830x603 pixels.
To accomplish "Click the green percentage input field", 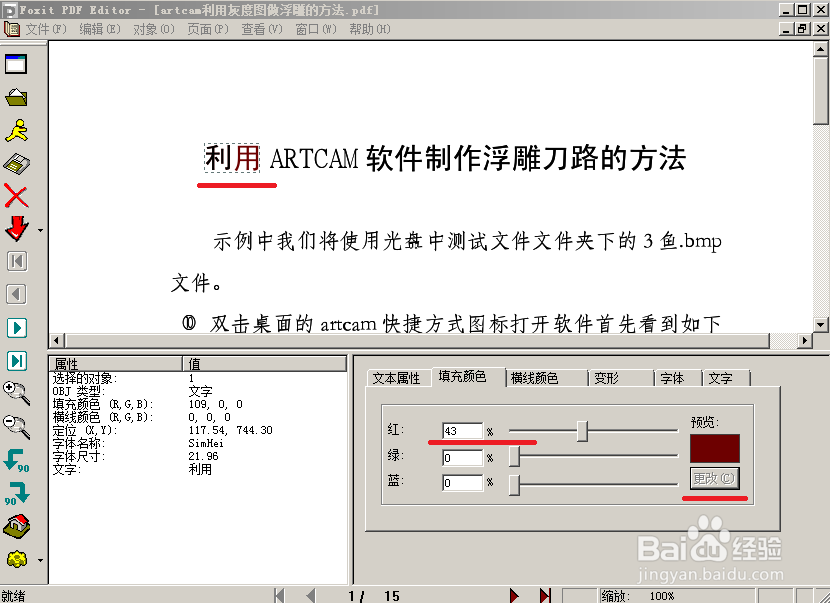I will (x=462, y=457).
